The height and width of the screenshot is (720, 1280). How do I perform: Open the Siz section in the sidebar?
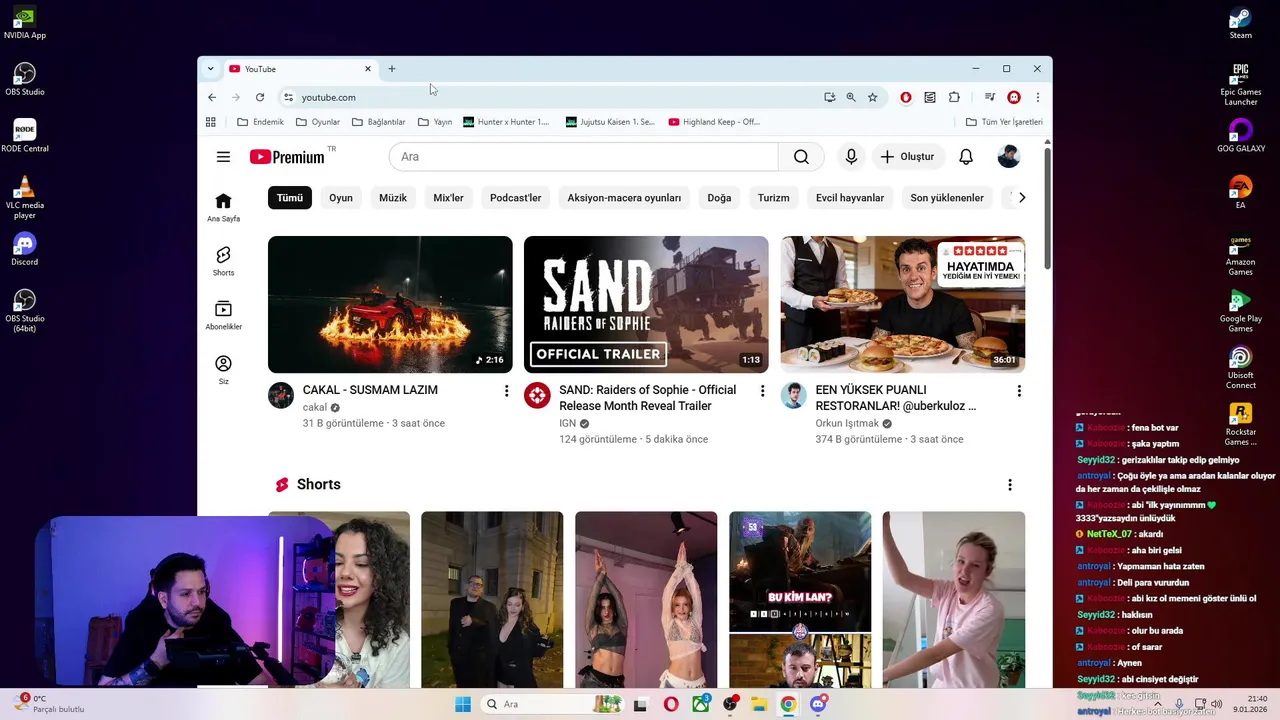pos(223,369)
